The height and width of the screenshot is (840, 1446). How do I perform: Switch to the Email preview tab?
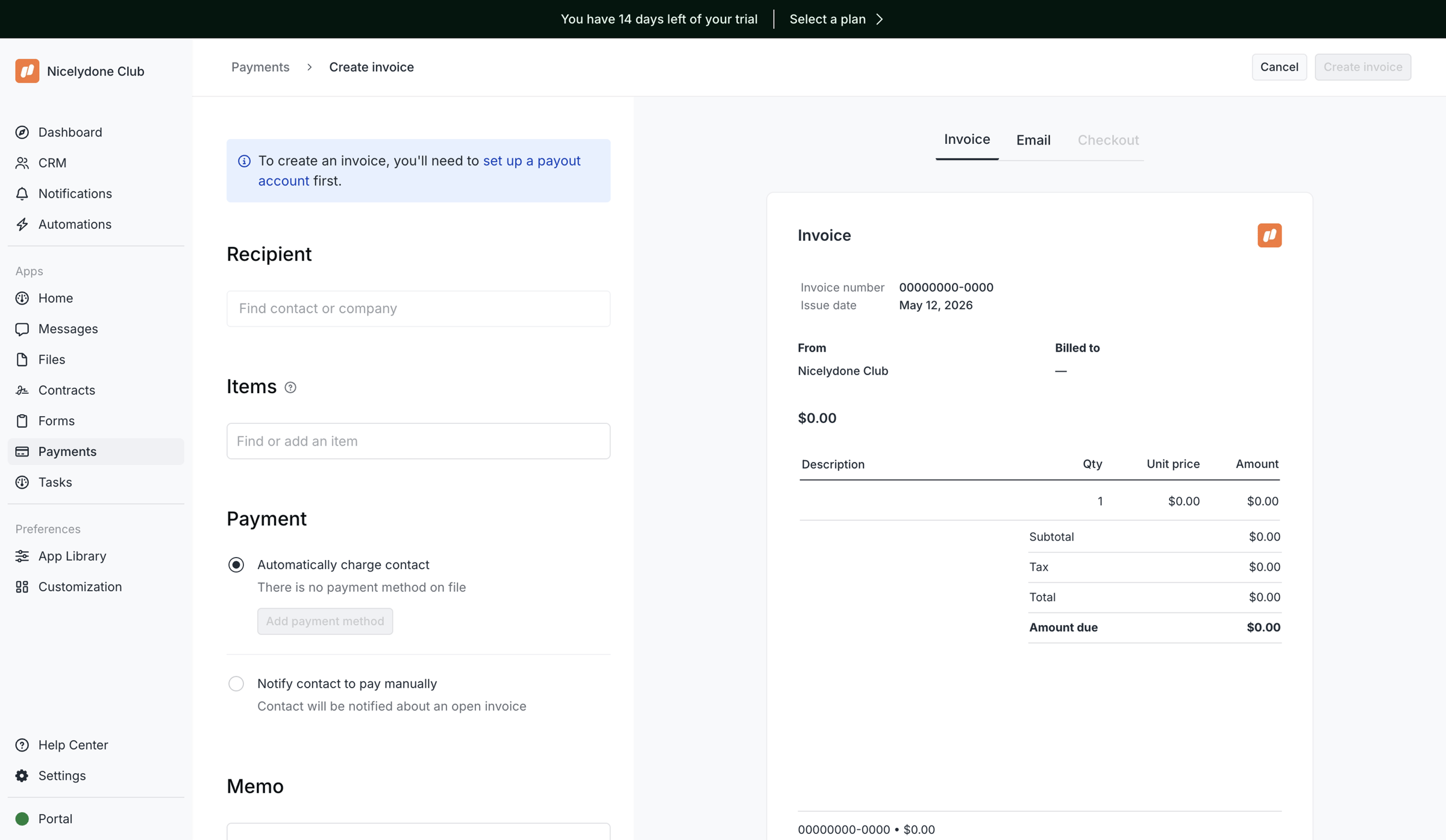(x=1033, y=140)
